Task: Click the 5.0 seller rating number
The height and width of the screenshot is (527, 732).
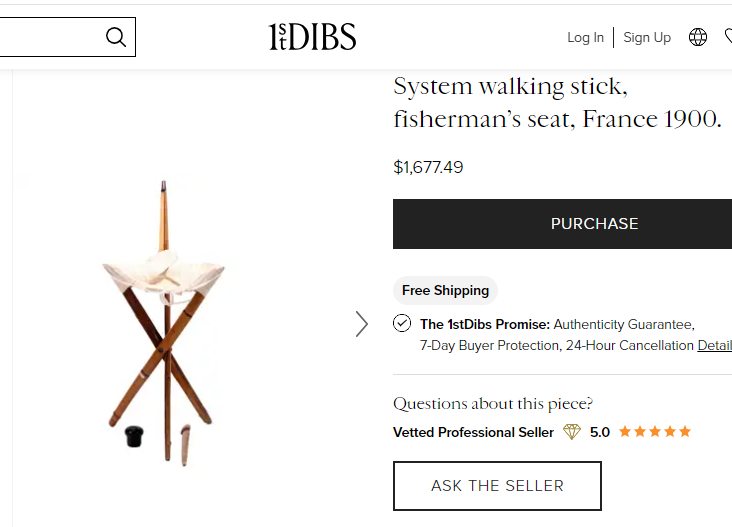Action: [600, 432]
